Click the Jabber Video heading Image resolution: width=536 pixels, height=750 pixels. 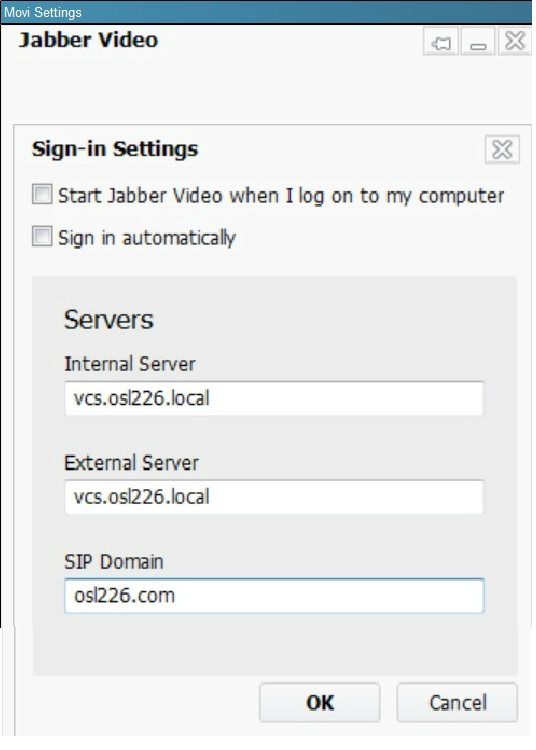pyautogui.click(x=88, y=40)
